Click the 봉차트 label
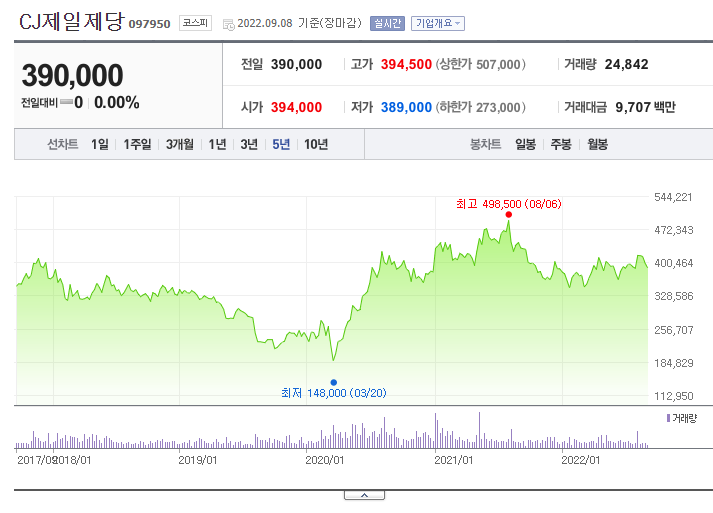Image resolution: width=713 pixels, height=513 pixels. click(485, 144)
